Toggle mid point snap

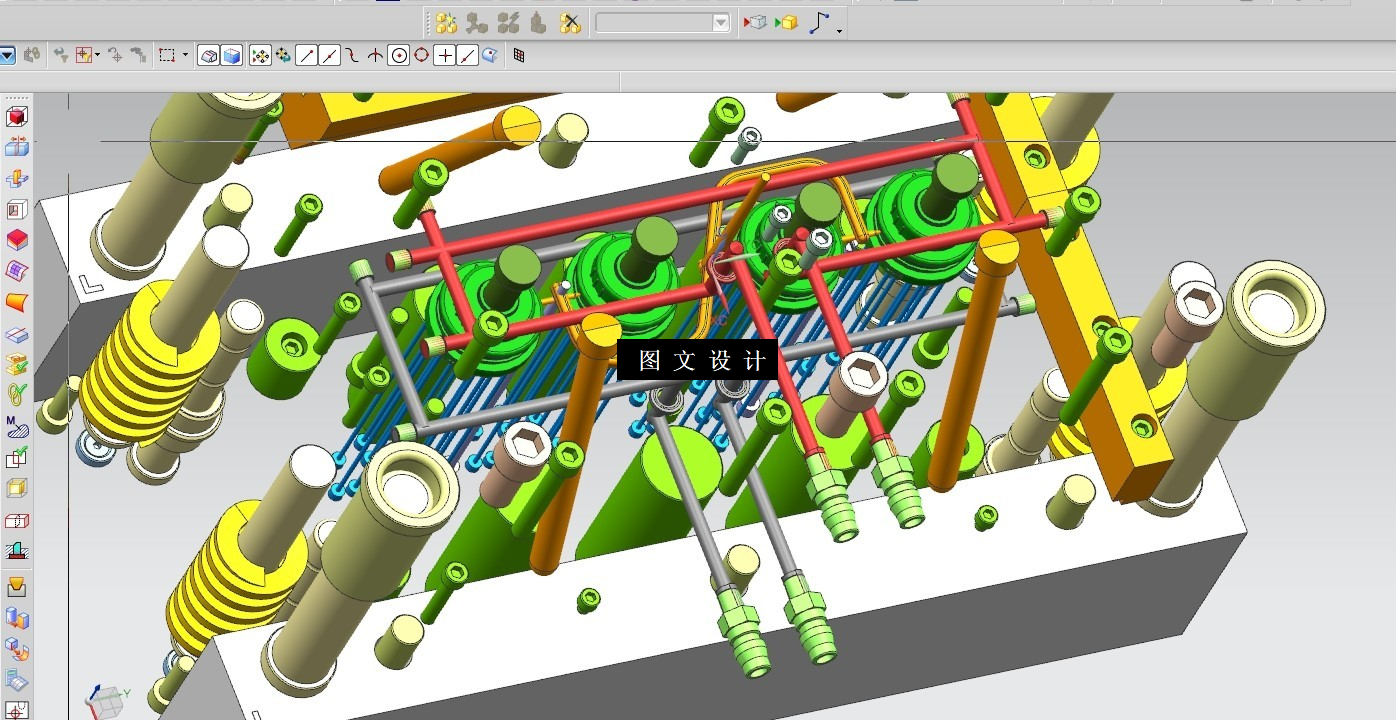pyautogui.click(x=330, y=56)
